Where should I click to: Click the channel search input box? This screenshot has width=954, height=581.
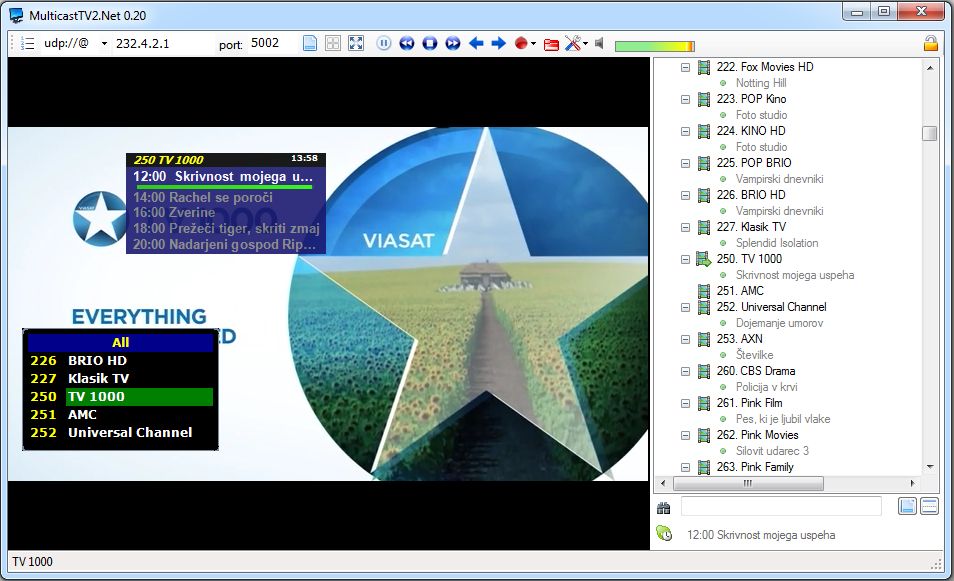point(781,506)
